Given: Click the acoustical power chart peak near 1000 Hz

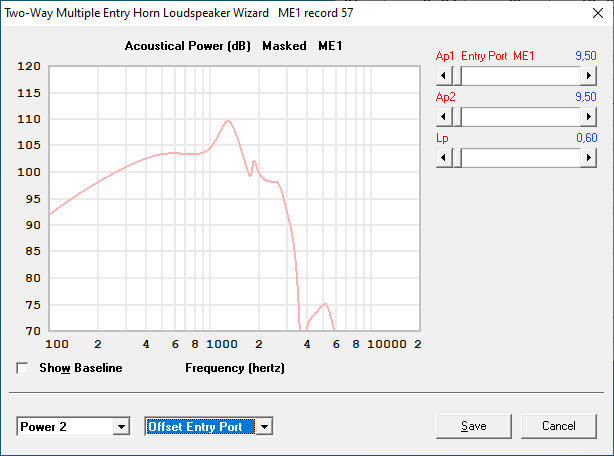Looking at the screenshot, I should pyautogui.click(x=228, y=121).
